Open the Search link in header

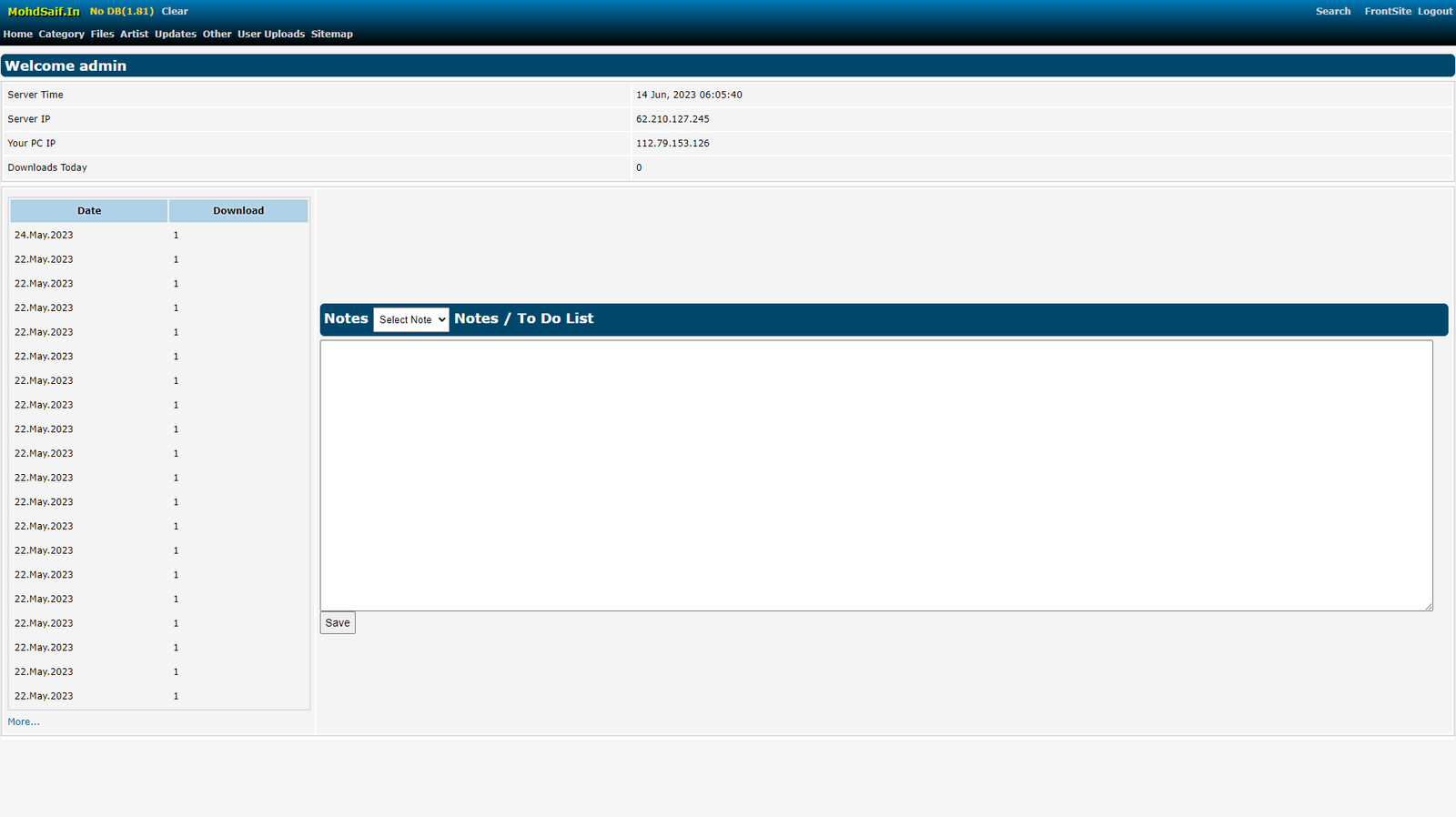[1332, 11]
